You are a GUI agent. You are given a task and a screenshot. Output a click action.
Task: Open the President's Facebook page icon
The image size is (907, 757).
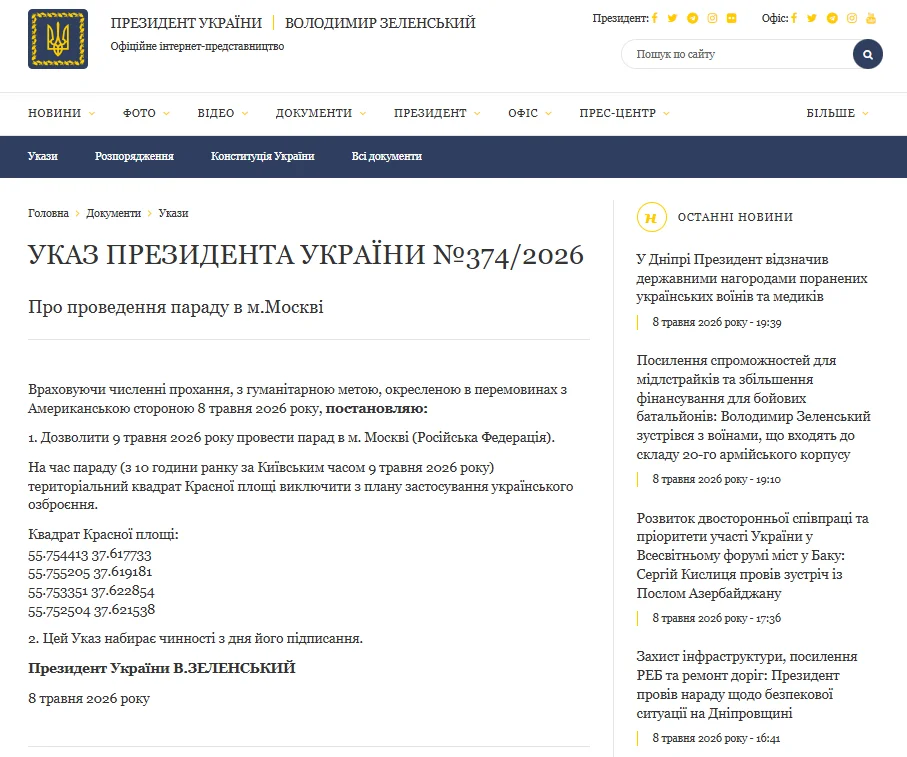pyautogui.click(x=655, y=19)
